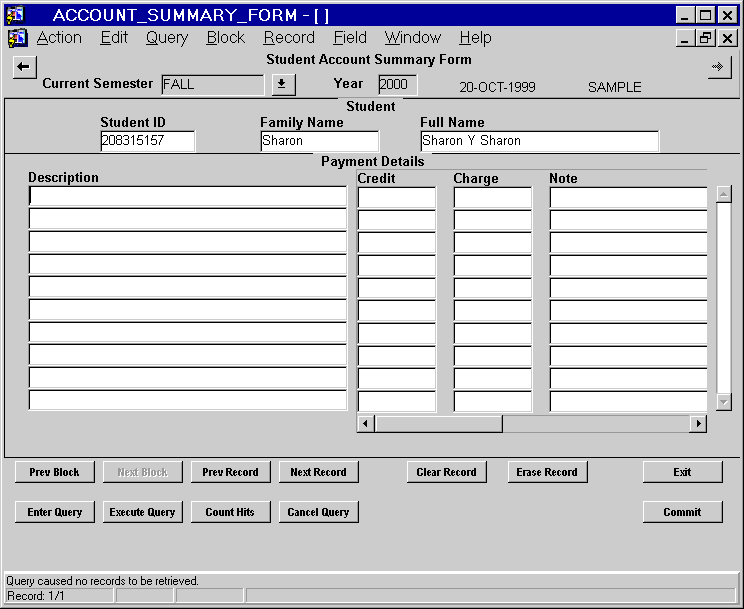Click the date text 20-OCT-1999
This screenshot has height=609, width=744.
pyautogui.click(x=497, y=87)
